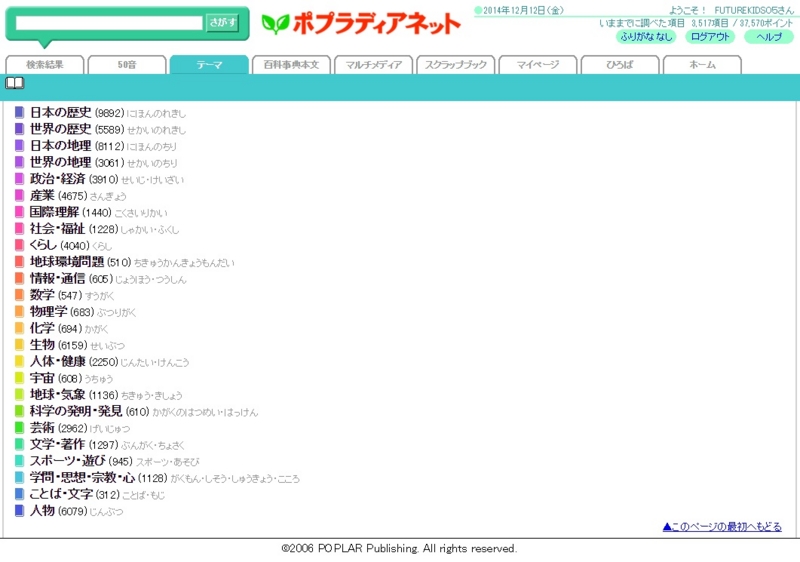Click the book icon beside 生物

click(x=19, y=345)
